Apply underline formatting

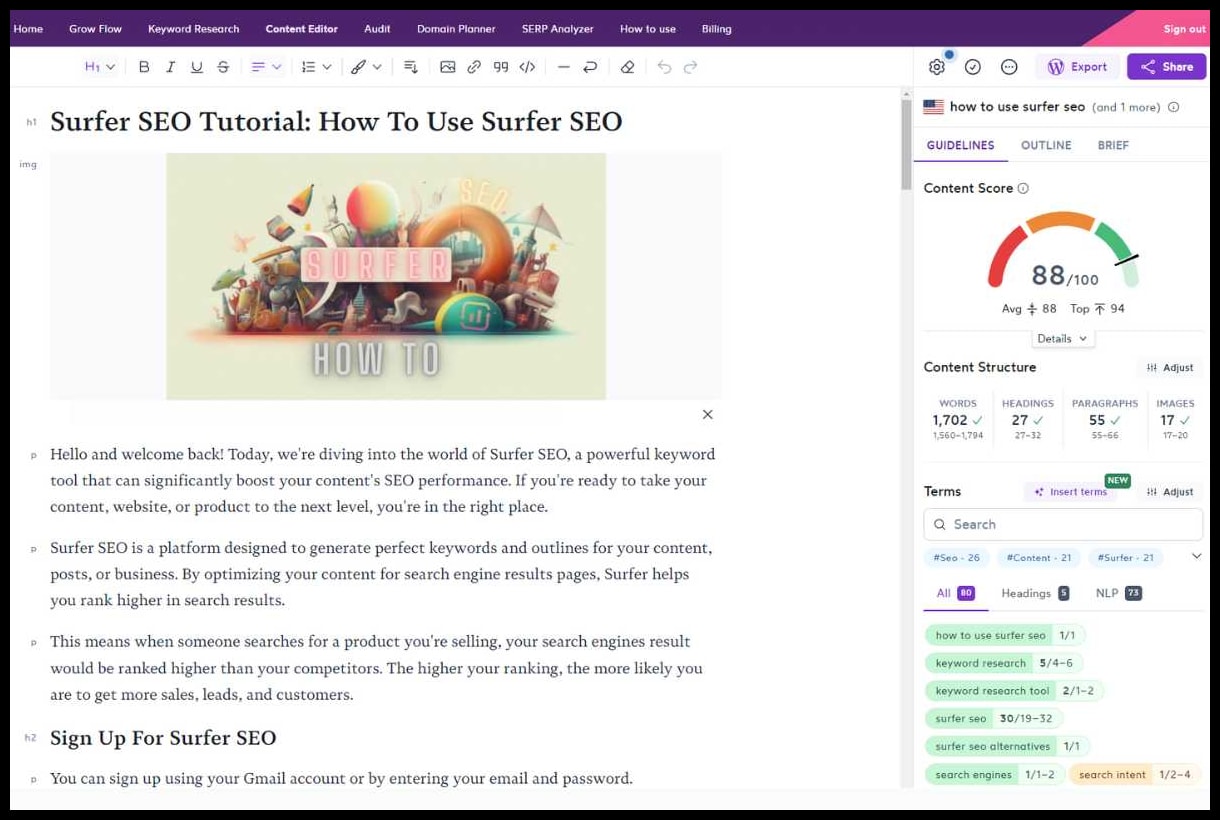tap(196, 67)
